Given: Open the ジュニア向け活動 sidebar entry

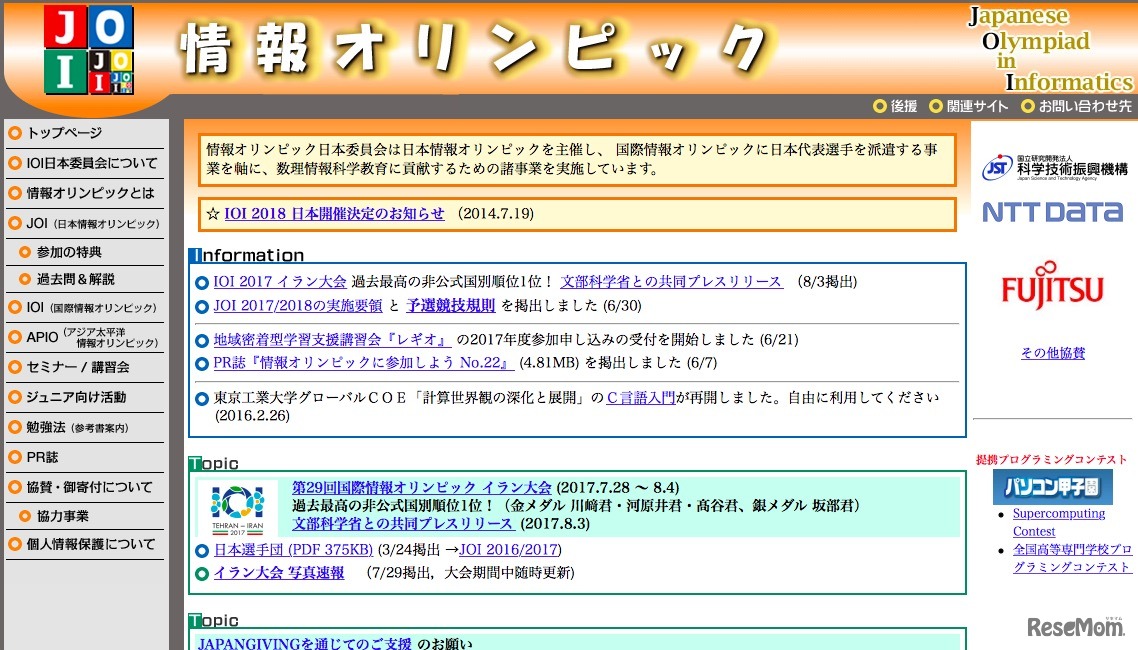Looking at the screenshot, I should pos(75,398).
